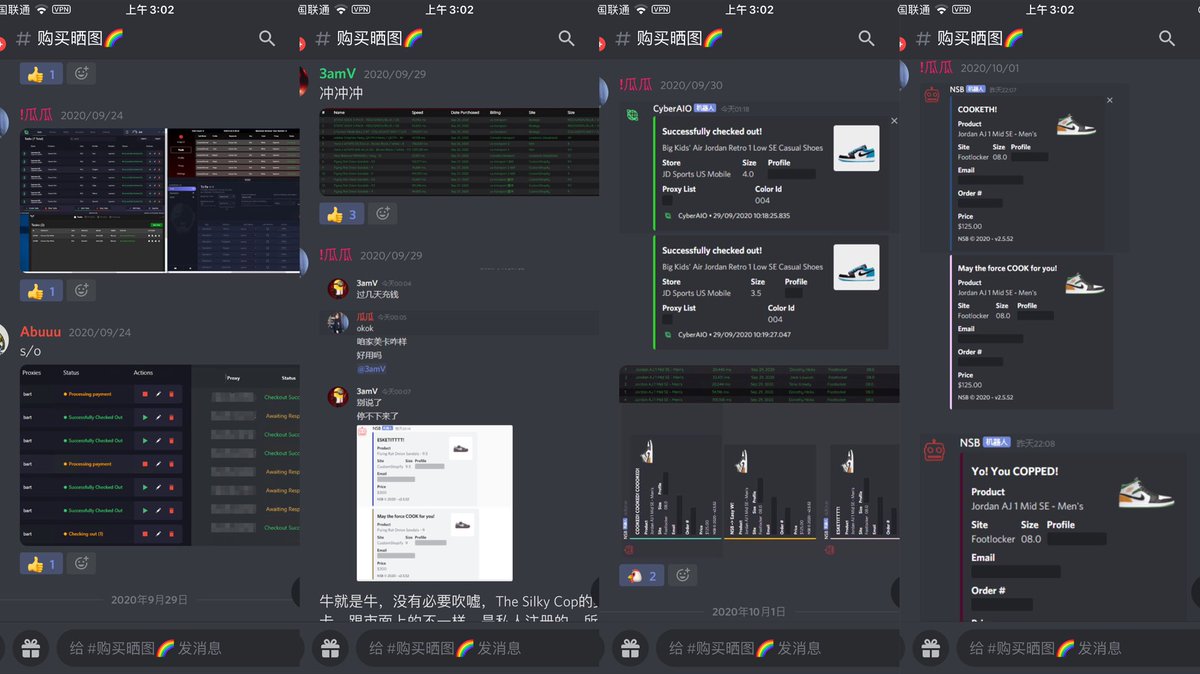Tap the 2020年9月29日 date divider label
Viewport: 1200px width, 674px height.
[149, 600]
